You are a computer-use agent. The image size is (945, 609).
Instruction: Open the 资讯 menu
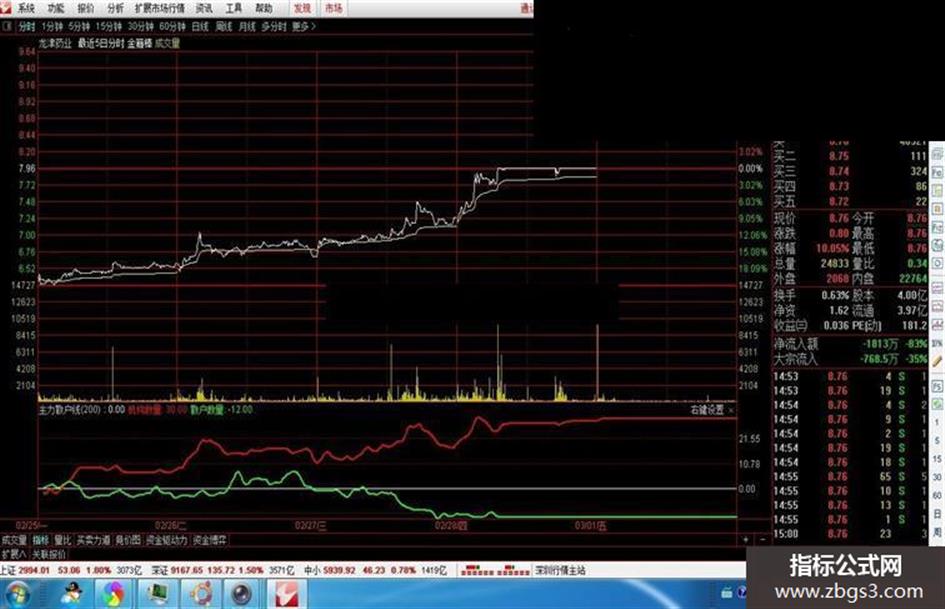(x=204, y=8)
